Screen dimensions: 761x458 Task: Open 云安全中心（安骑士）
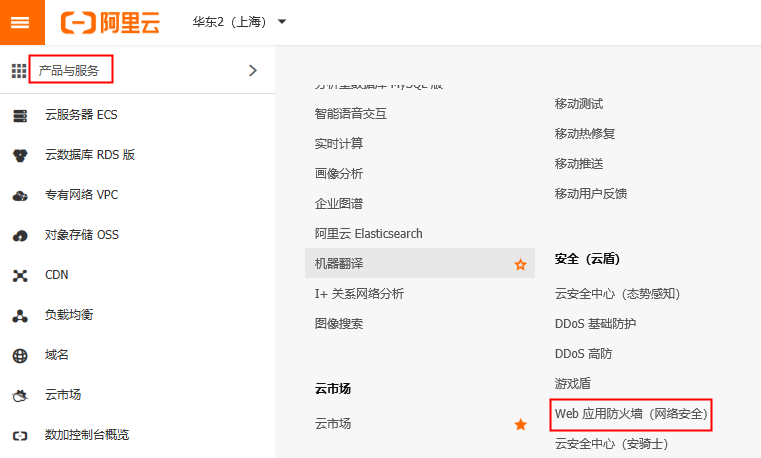coord(612,443)
